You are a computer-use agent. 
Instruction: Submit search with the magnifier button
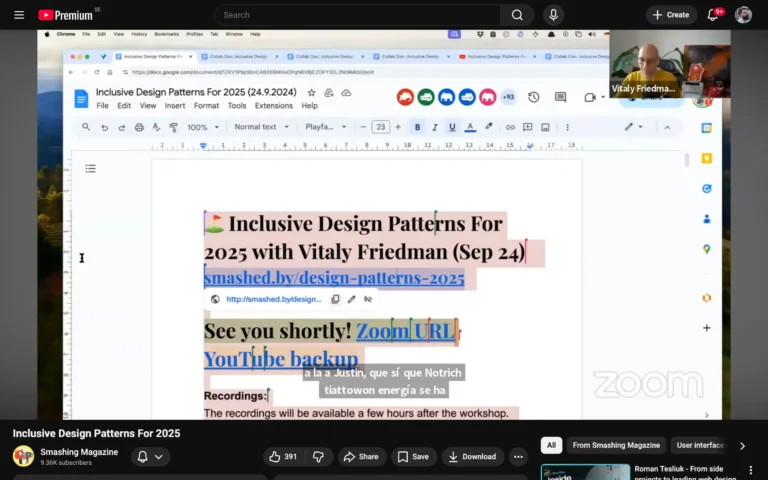(x=517, y=15)
